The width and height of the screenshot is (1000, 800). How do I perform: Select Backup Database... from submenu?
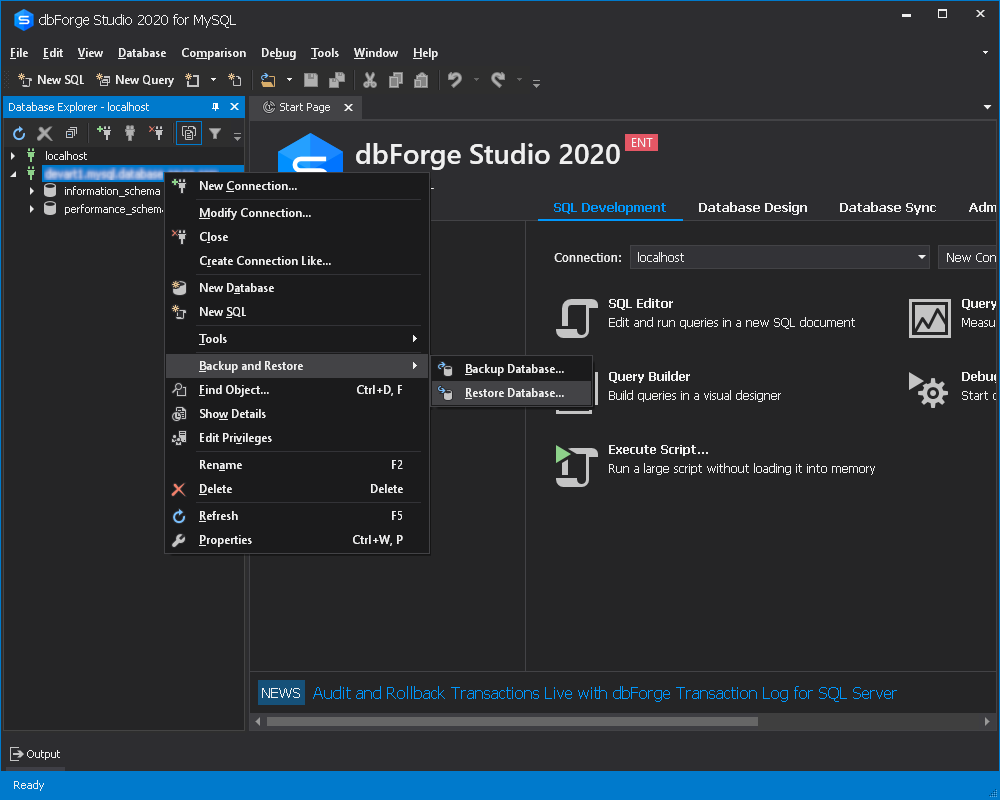pos(511,369)
